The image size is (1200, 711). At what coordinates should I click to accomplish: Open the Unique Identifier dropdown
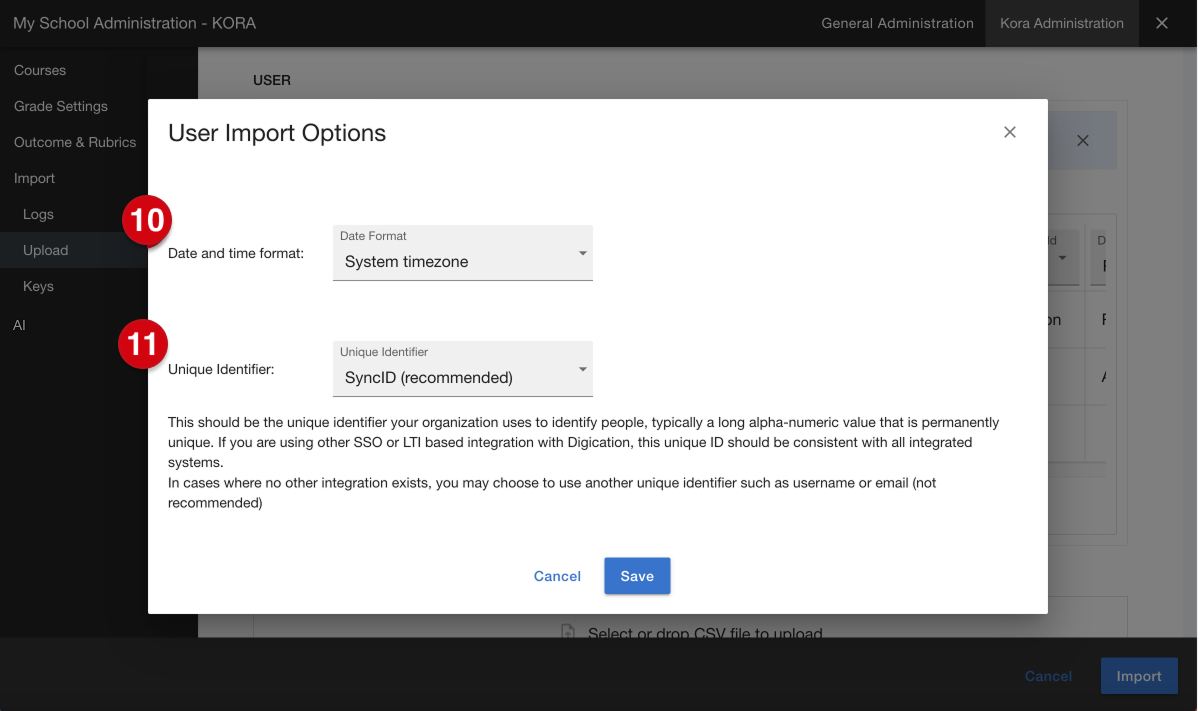tap(463, 369)
